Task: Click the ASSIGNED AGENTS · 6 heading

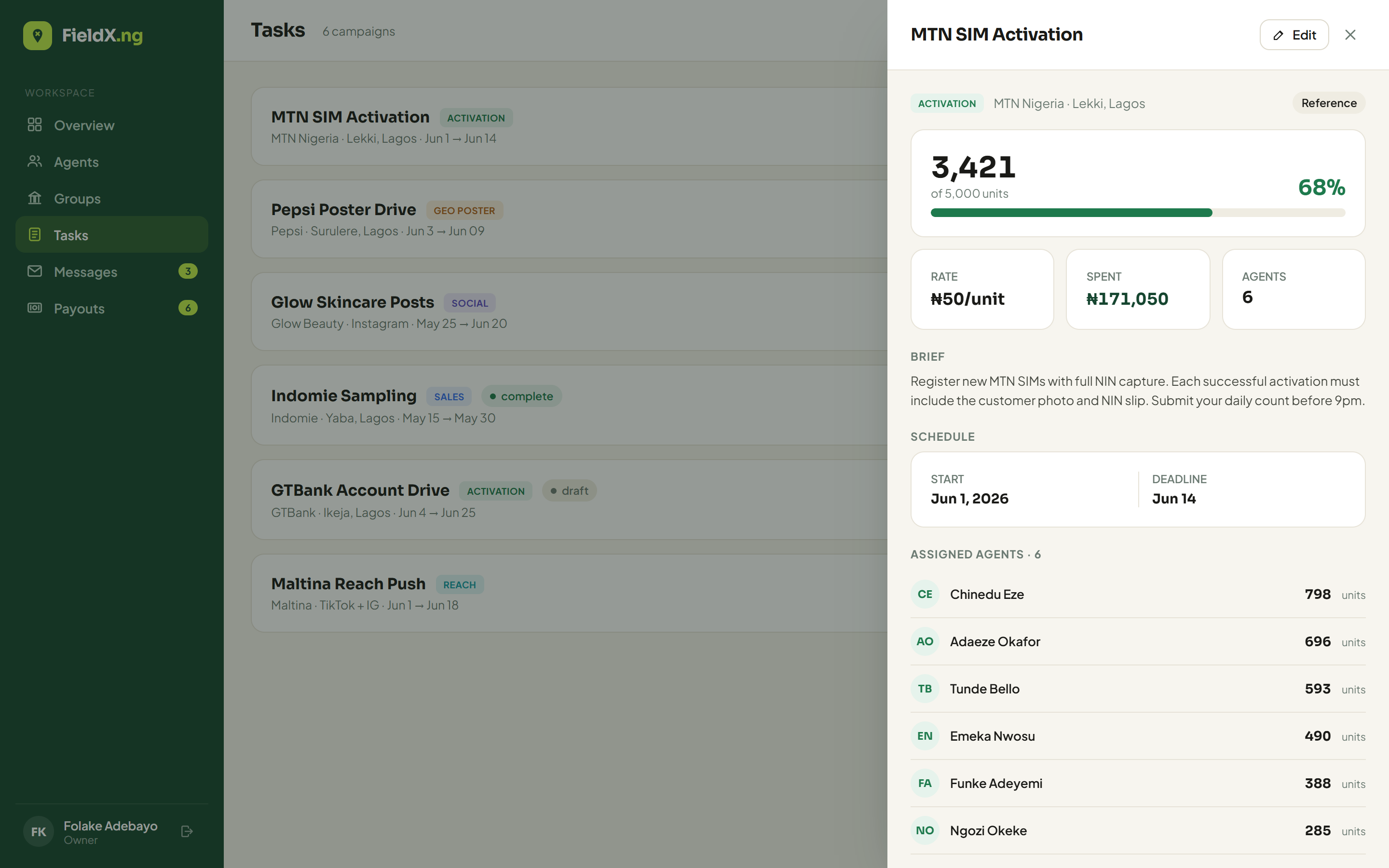Action: [x=975, y=554]
